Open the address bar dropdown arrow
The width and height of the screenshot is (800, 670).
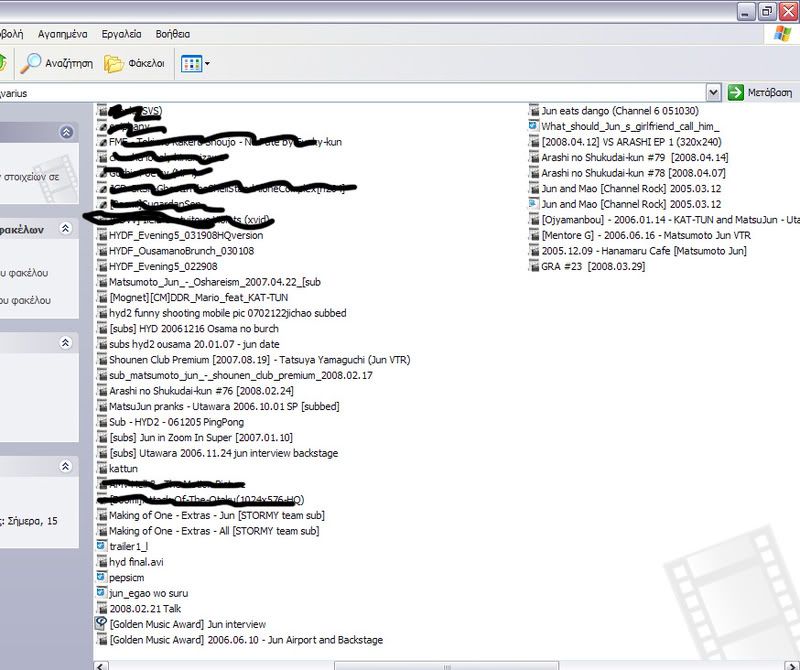click(x=714, y=91)
